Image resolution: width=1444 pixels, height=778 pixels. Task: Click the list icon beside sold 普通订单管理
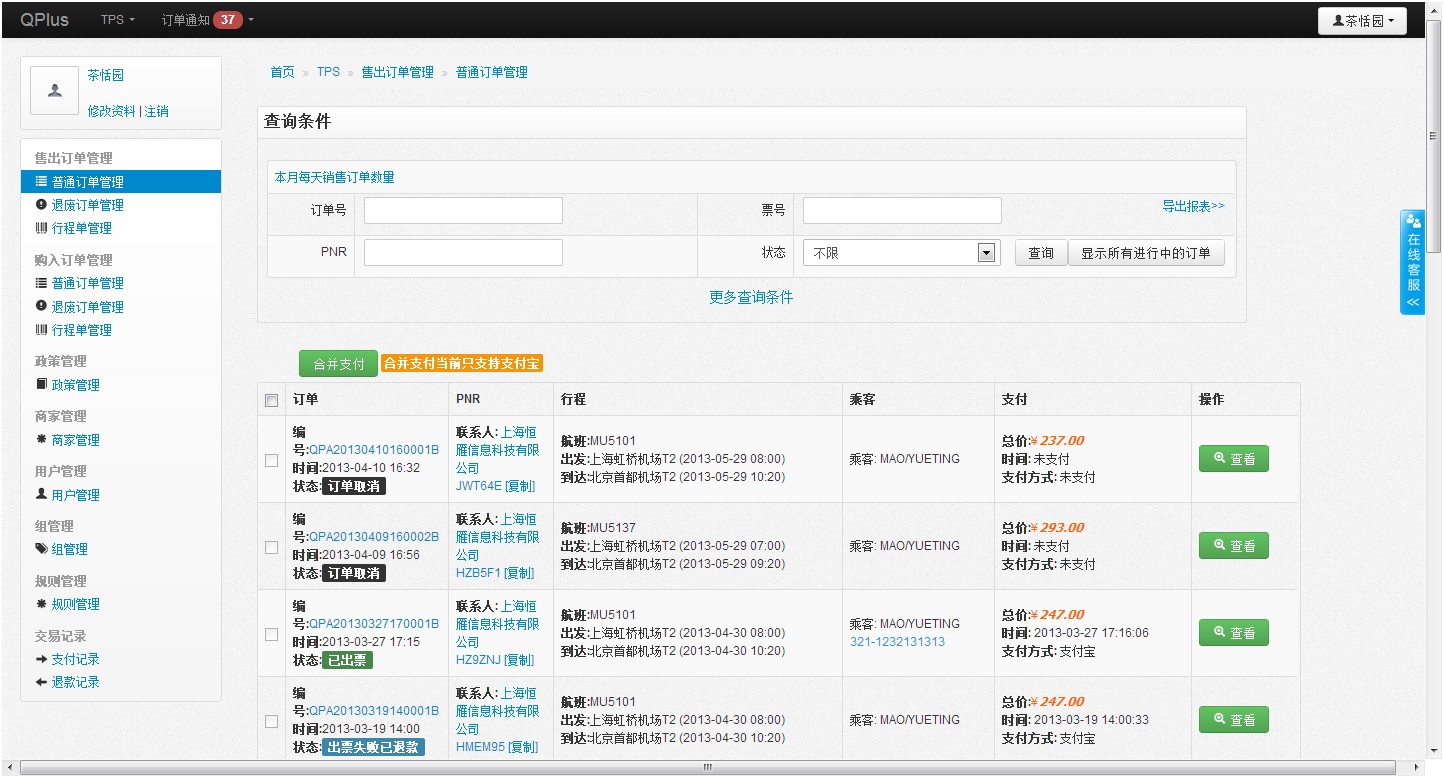tap(41, 182)
